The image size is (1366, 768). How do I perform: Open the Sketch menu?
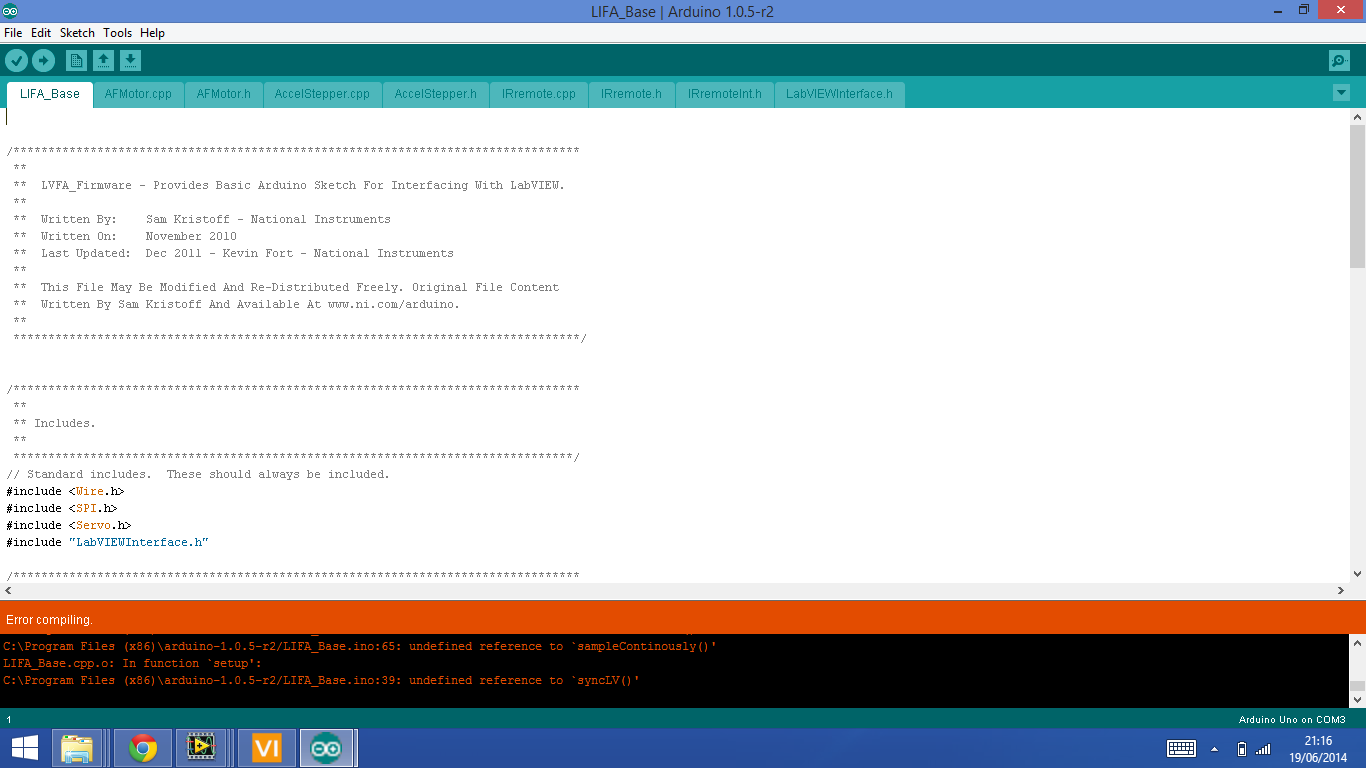pyautogui.click(x=77, y=33)
